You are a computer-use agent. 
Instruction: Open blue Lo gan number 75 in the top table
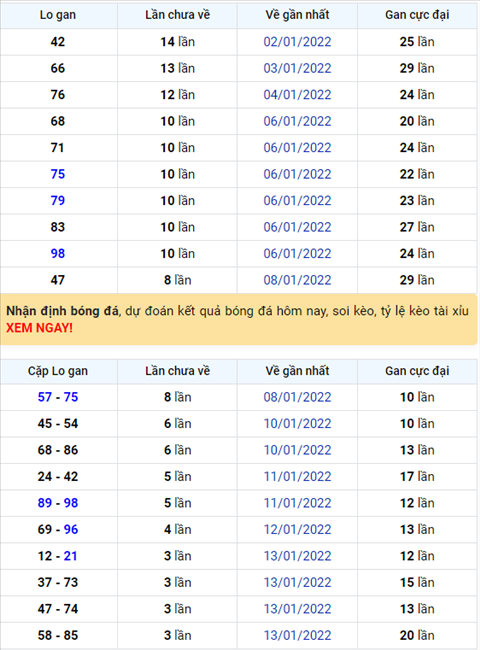click(58, 174)
